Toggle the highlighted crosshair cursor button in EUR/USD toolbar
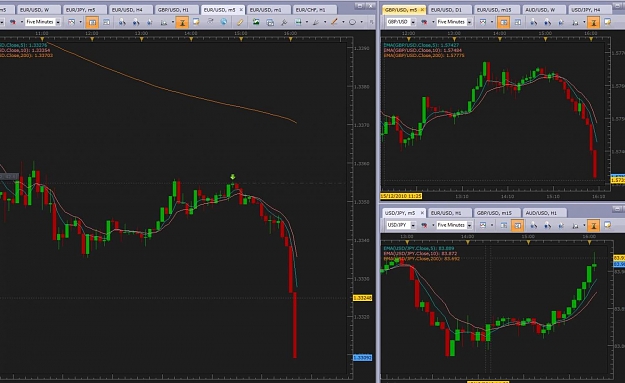625x383 pixels. click(182, 22)
